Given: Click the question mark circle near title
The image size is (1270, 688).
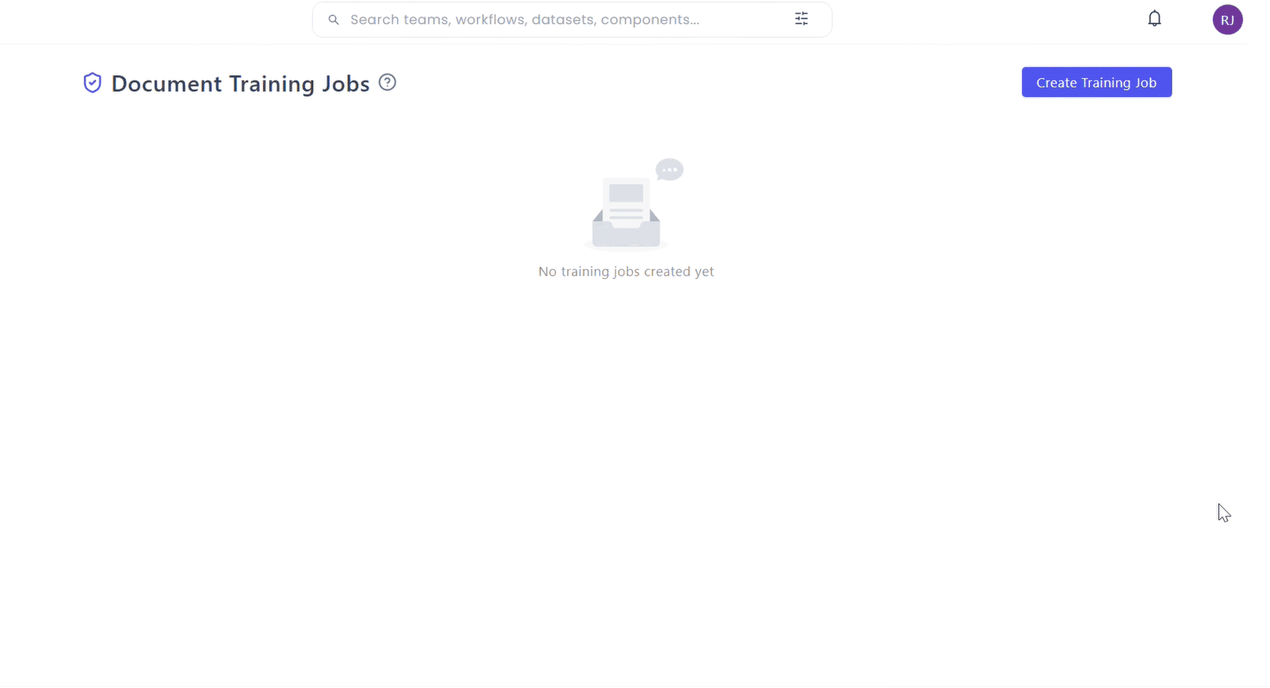Looking at the screenshot, I should (388, 83).
